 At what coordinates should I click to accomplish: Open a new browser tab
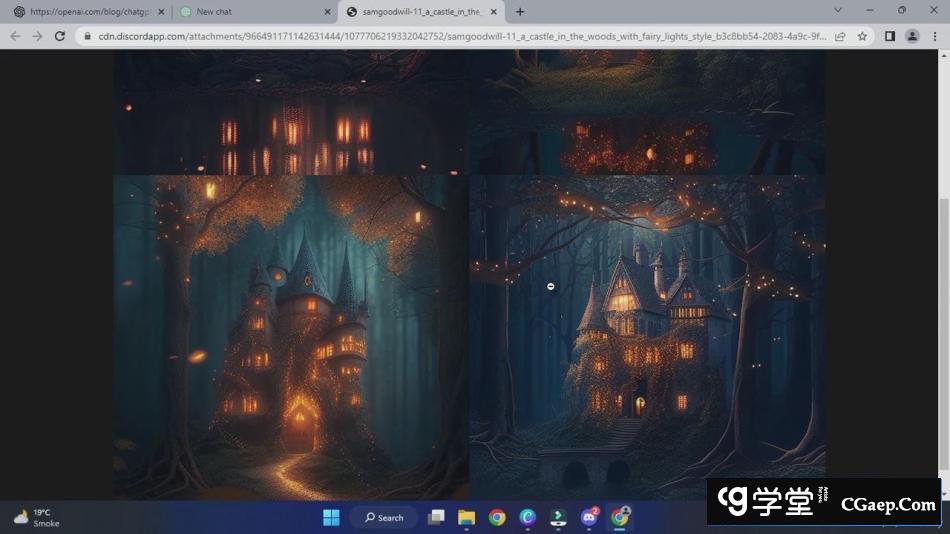click(x=520, y=12)
